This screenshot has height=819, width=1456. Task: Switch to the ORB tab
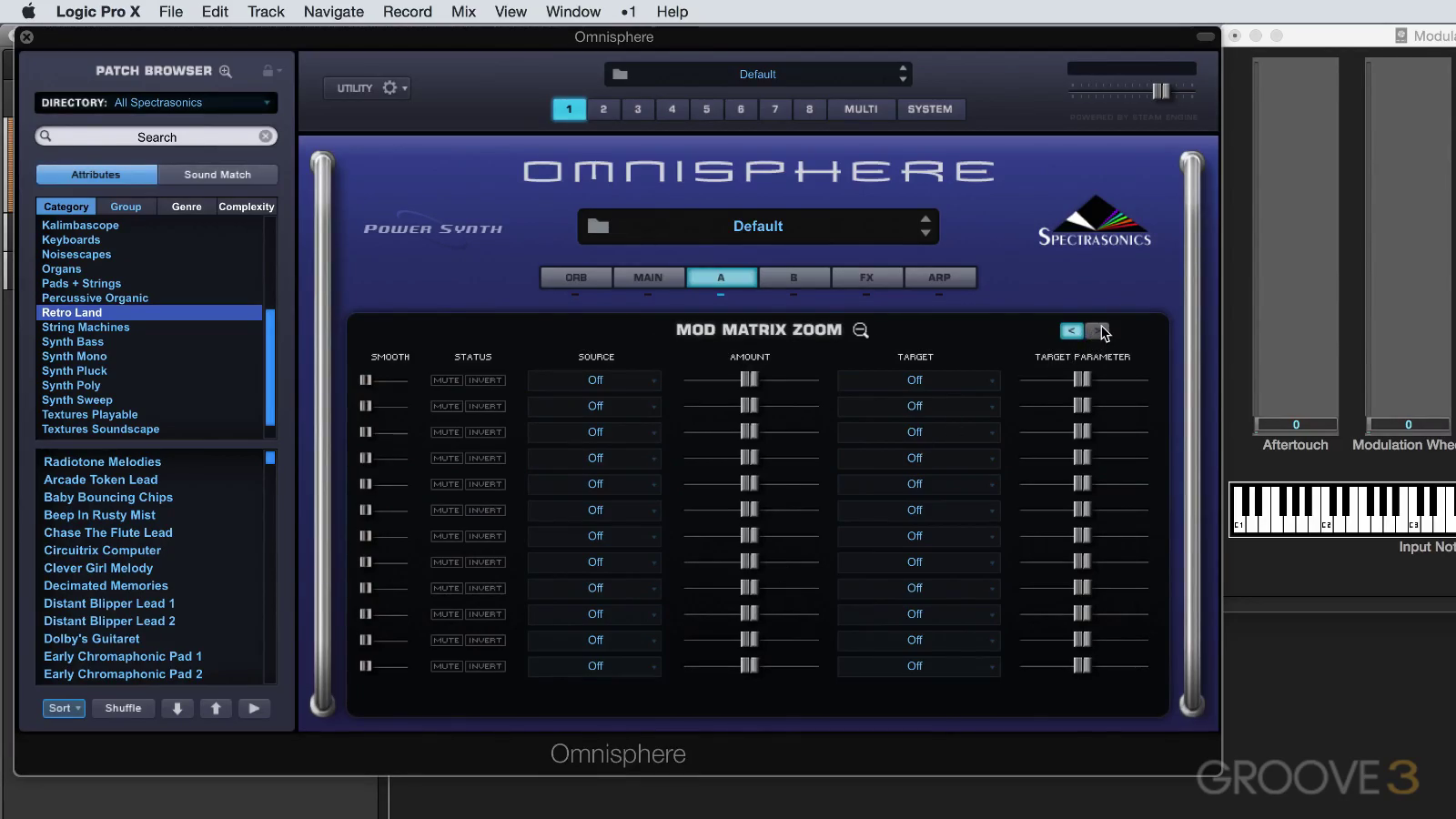pos(576,278)
